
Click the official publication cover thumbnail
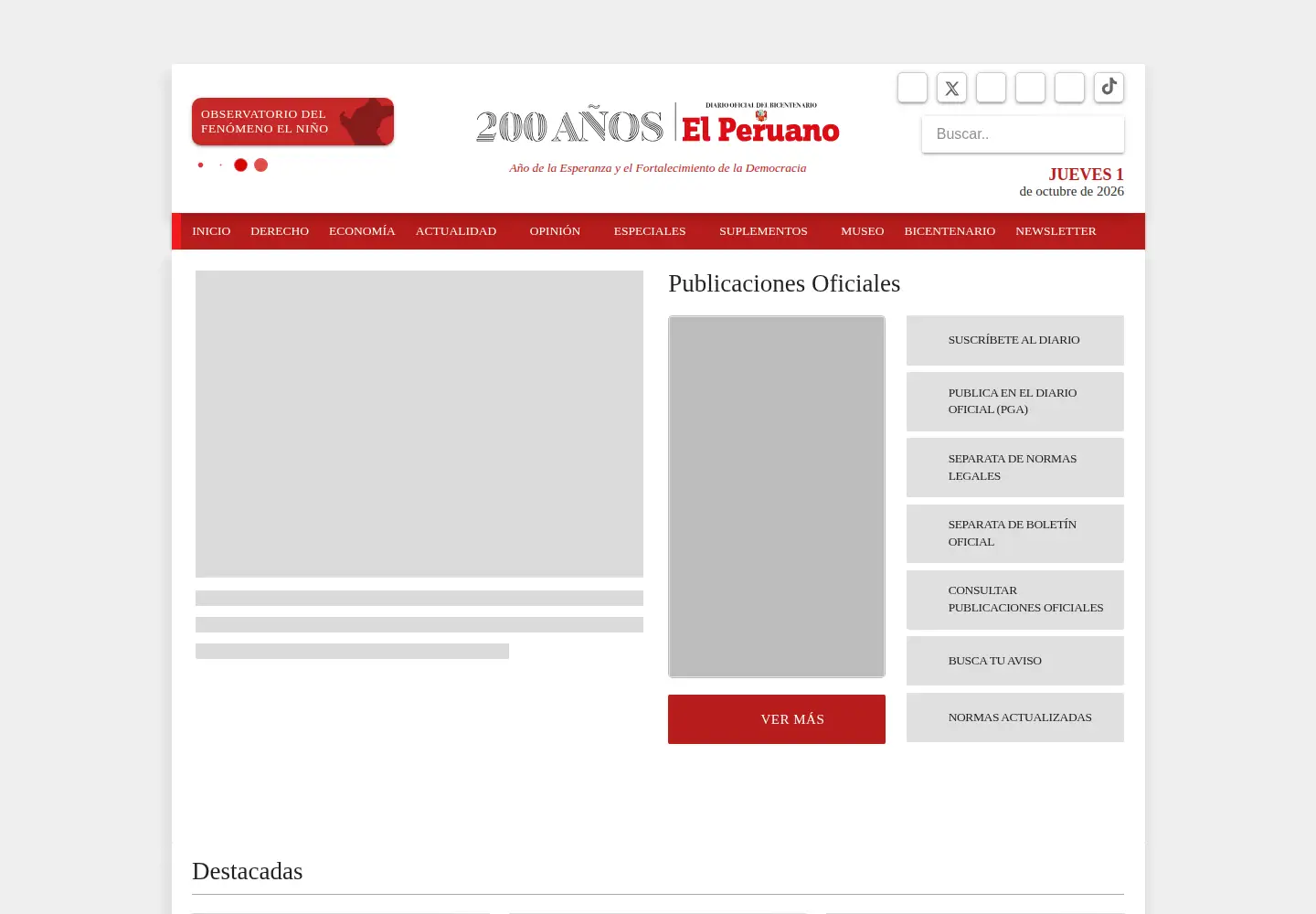click(x=777, y=496)
